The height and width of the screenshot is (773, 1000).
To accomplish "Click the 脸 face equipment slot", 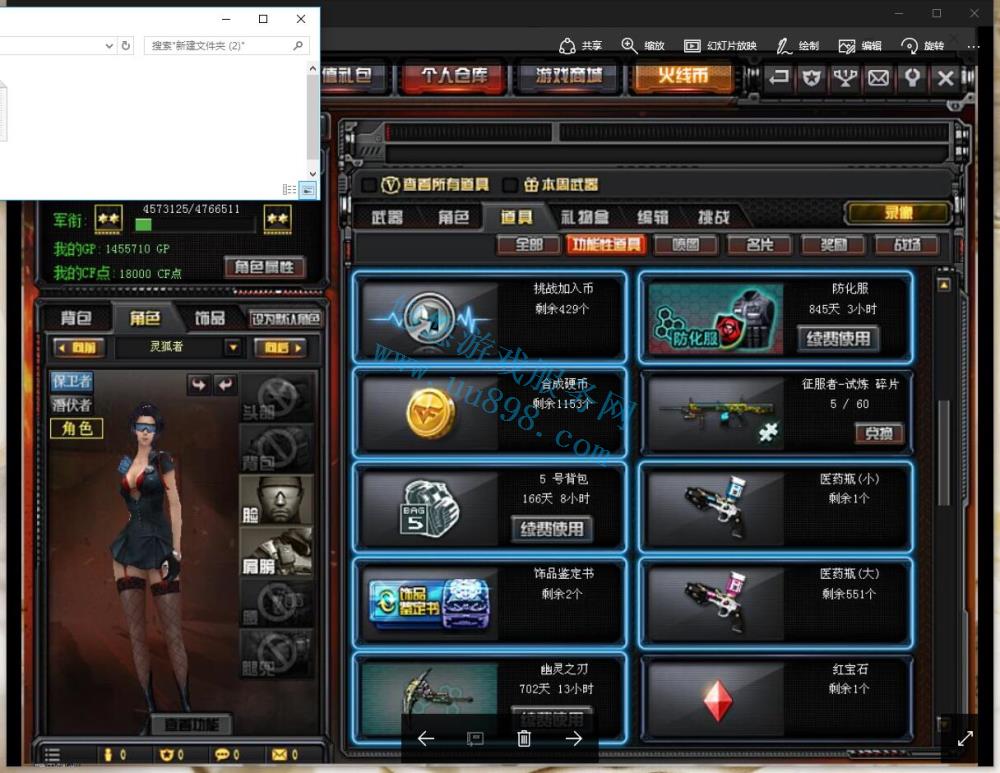I will (276, 500).
